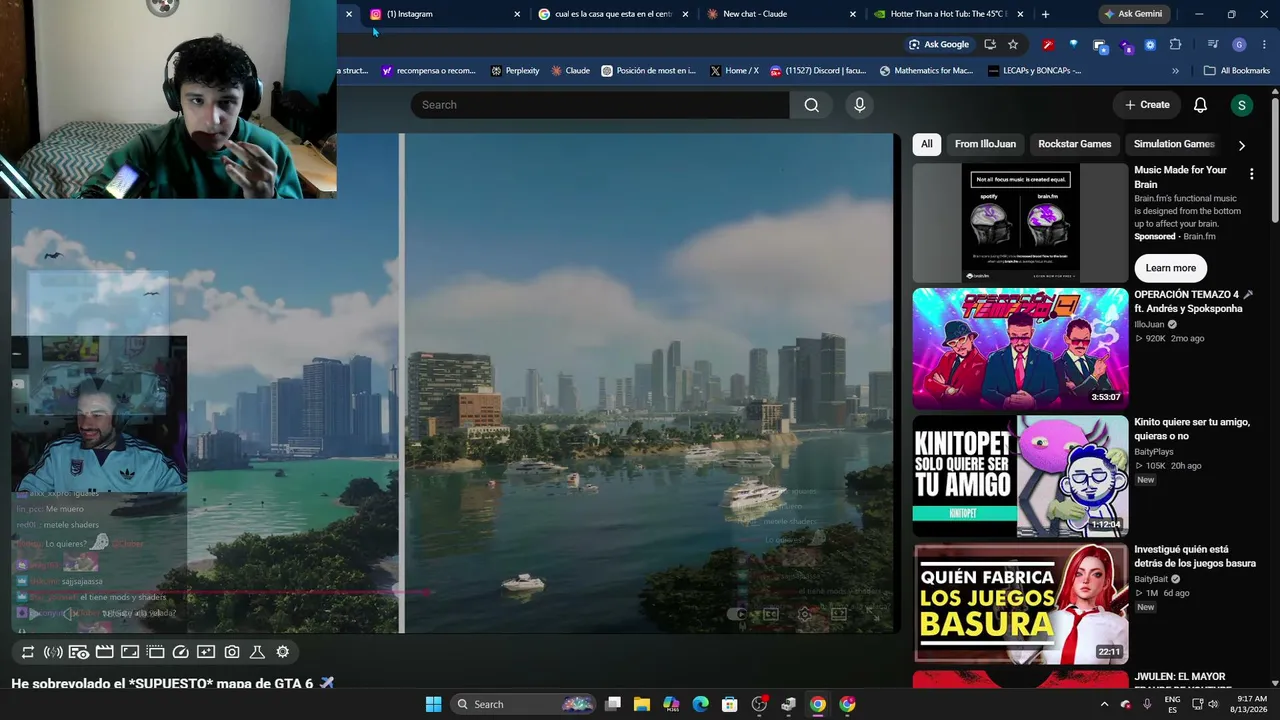
Task: Click the Learn more button on the ad
Action: tap(1171, 268)
